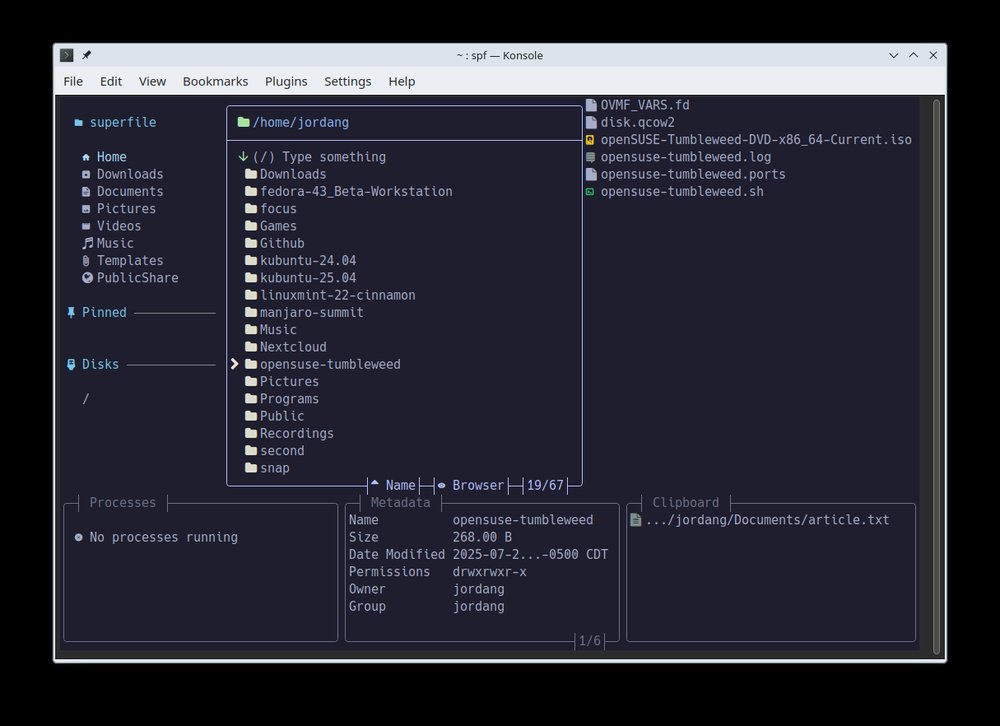
Task: Click the disc icon for openSUSE ISO file
Action: coord(589,140)
